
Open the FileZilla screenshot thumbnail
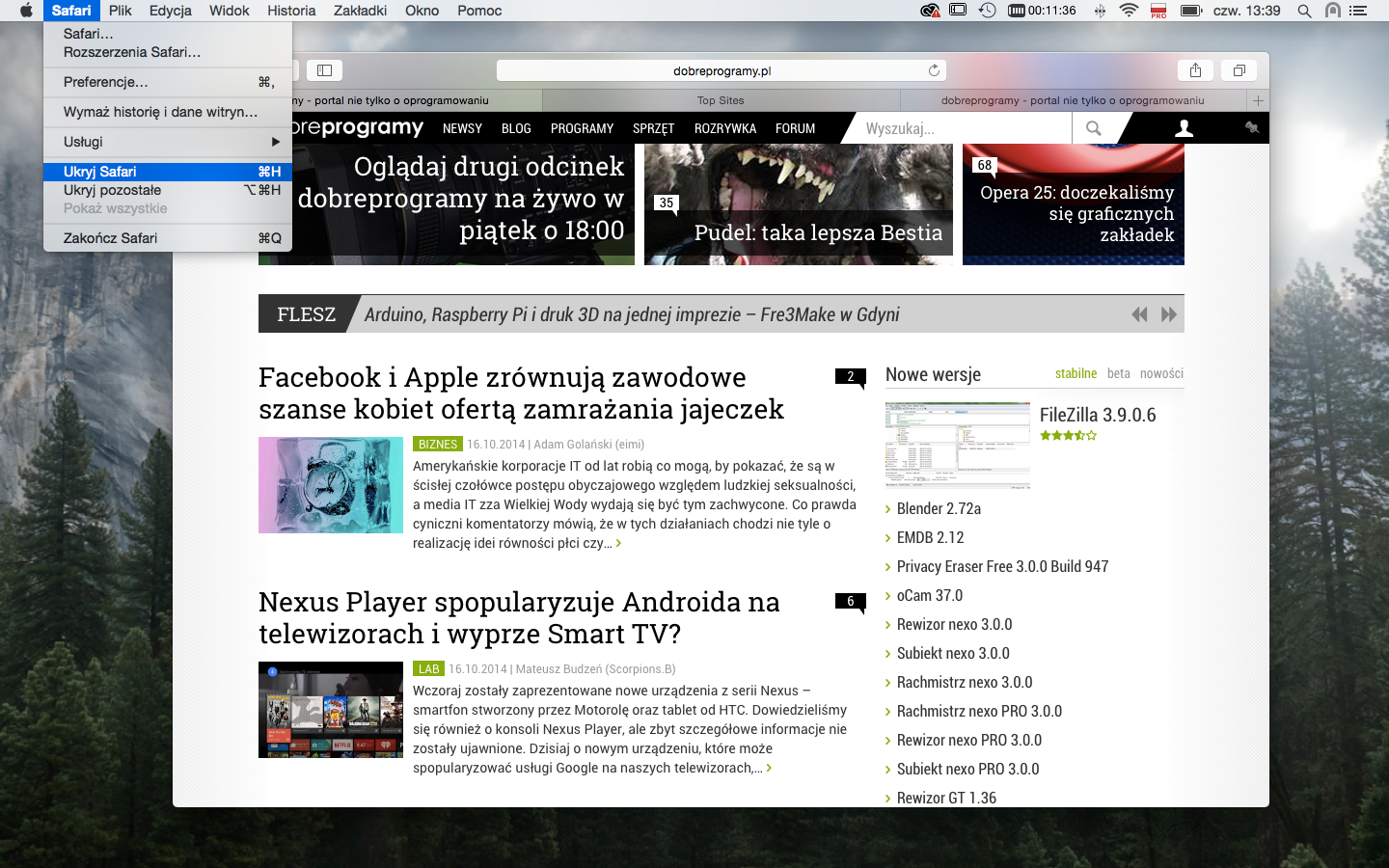point(958,446)
